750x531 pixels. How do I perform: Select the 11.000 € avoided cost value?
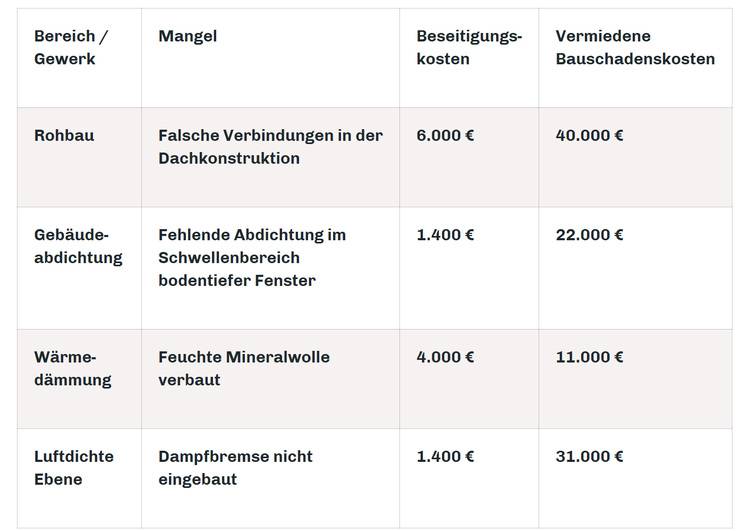click(589, 357)
